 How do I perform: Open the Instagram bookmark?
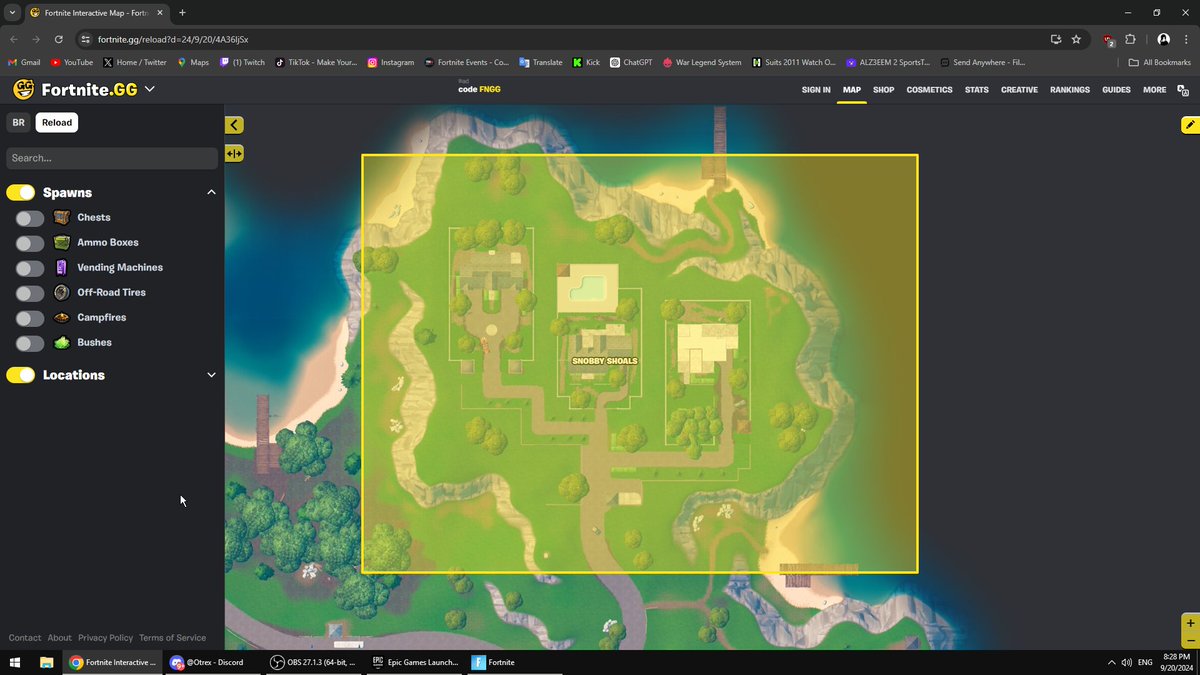pyautogui.click(x=391, y=62)
